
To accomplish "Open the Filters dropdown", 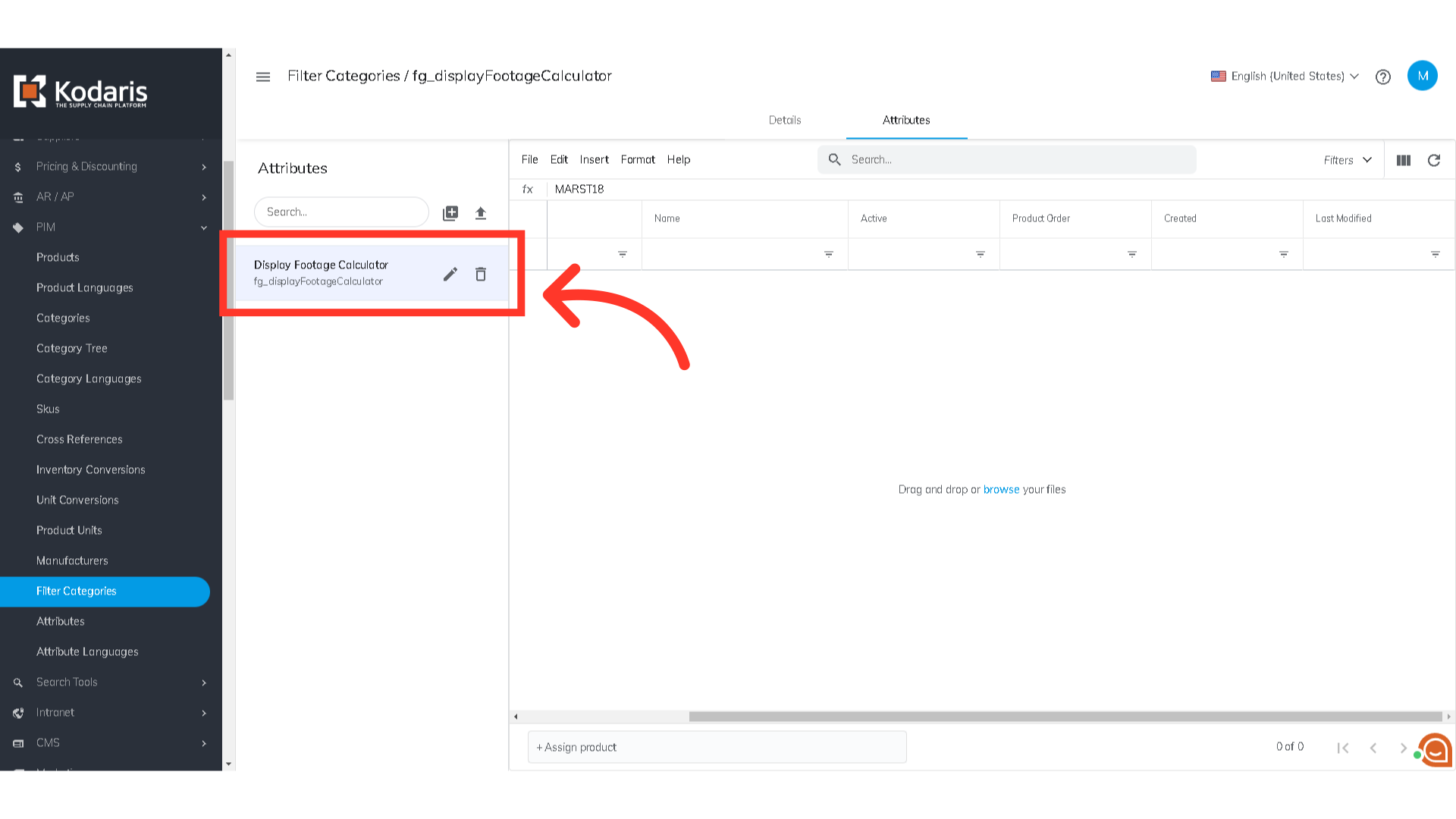I will (1348, 160).
